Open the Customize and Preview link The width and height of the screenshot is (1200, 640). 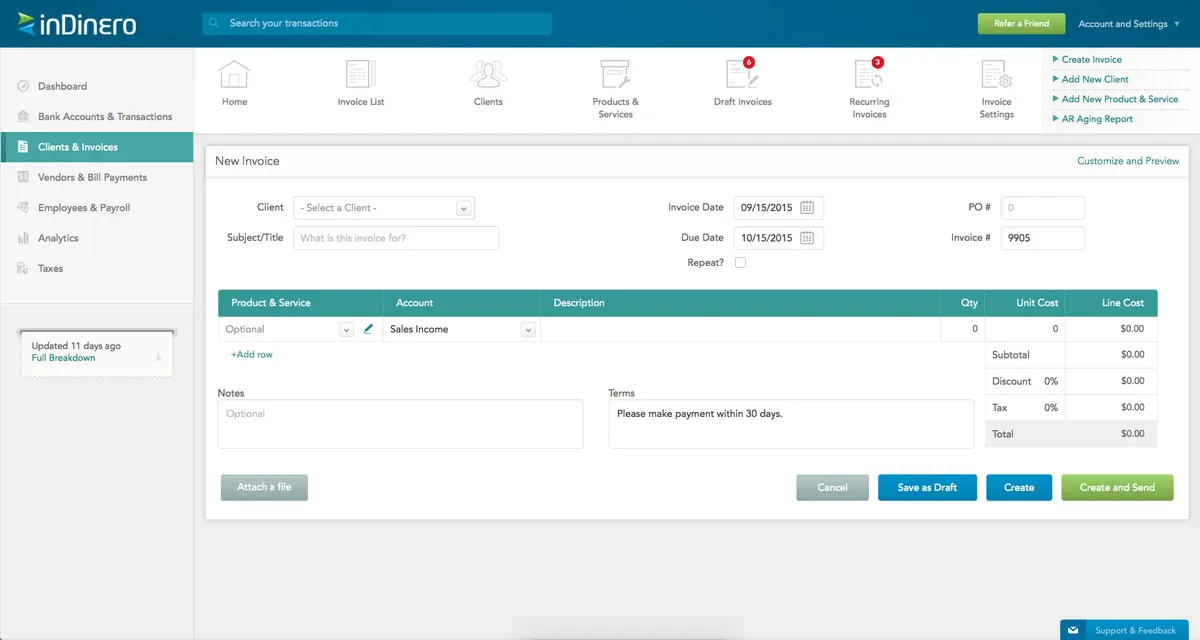pos(1128,161)
